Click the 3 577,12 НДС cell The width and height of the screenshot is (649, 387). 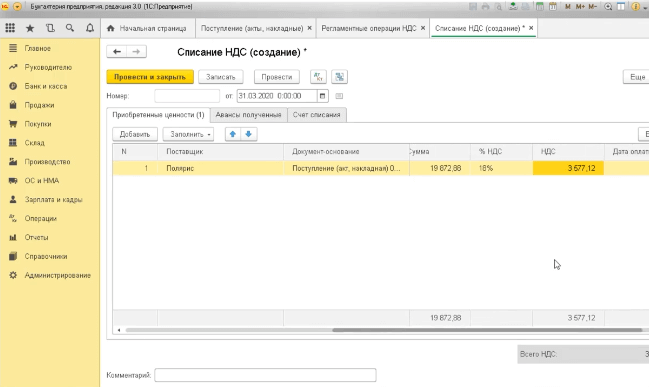pos(568,168)
